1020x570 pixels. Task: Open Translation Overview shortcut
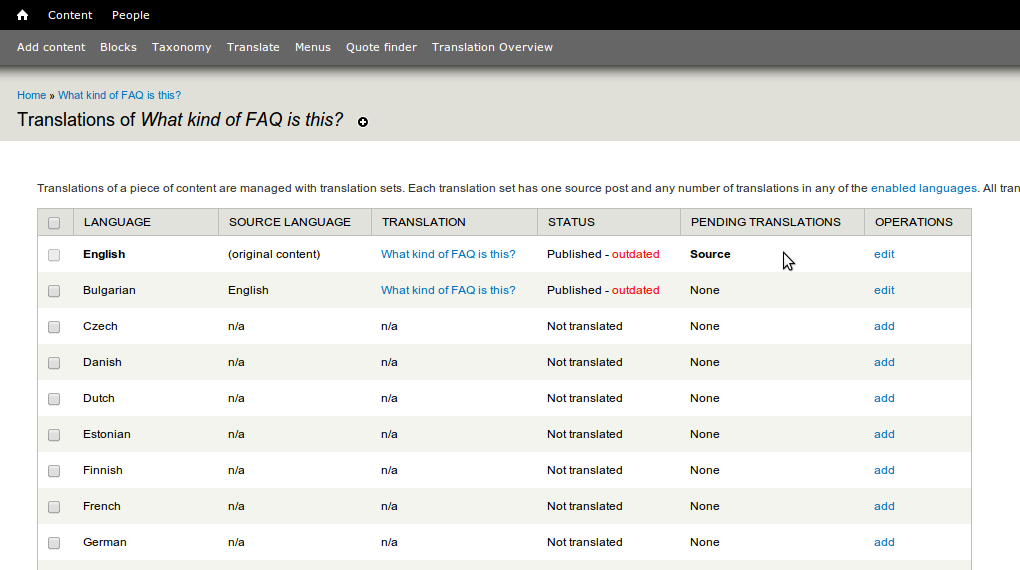(492, 47)
